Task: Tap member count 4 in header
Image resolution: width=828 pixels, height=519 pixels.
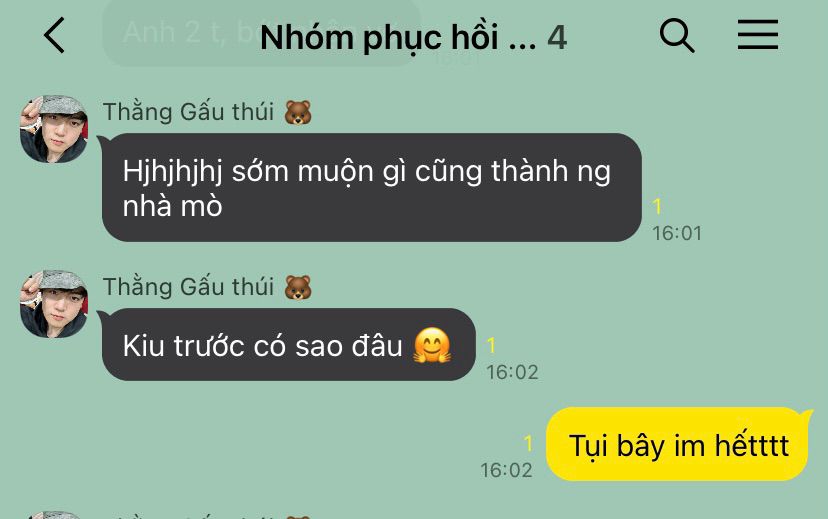Action: tap(557, 38)
